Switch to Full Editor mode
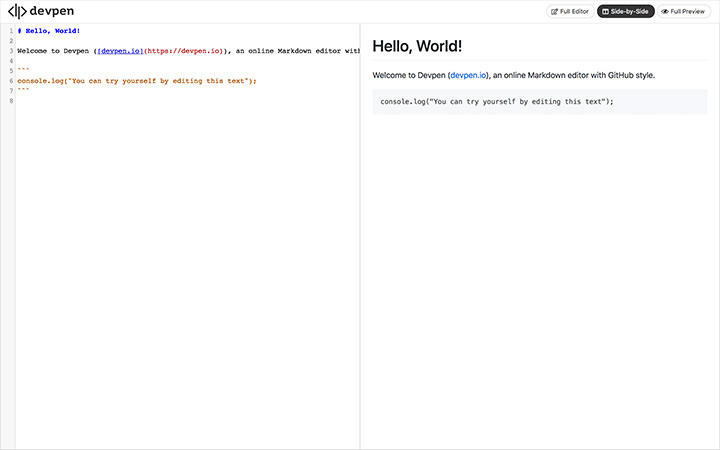 [570, 11]
